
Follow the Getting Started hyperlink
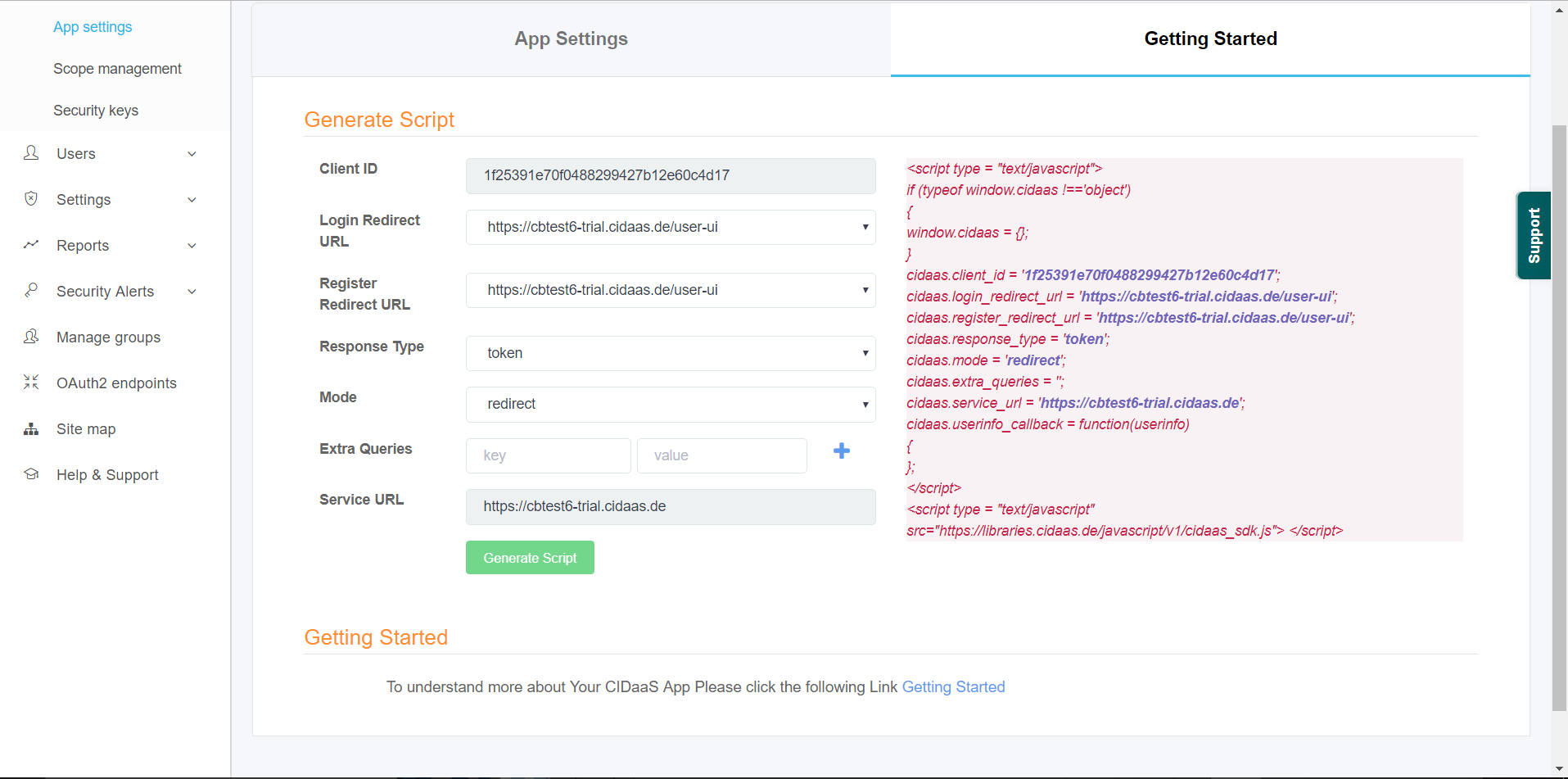click(953, 687)
